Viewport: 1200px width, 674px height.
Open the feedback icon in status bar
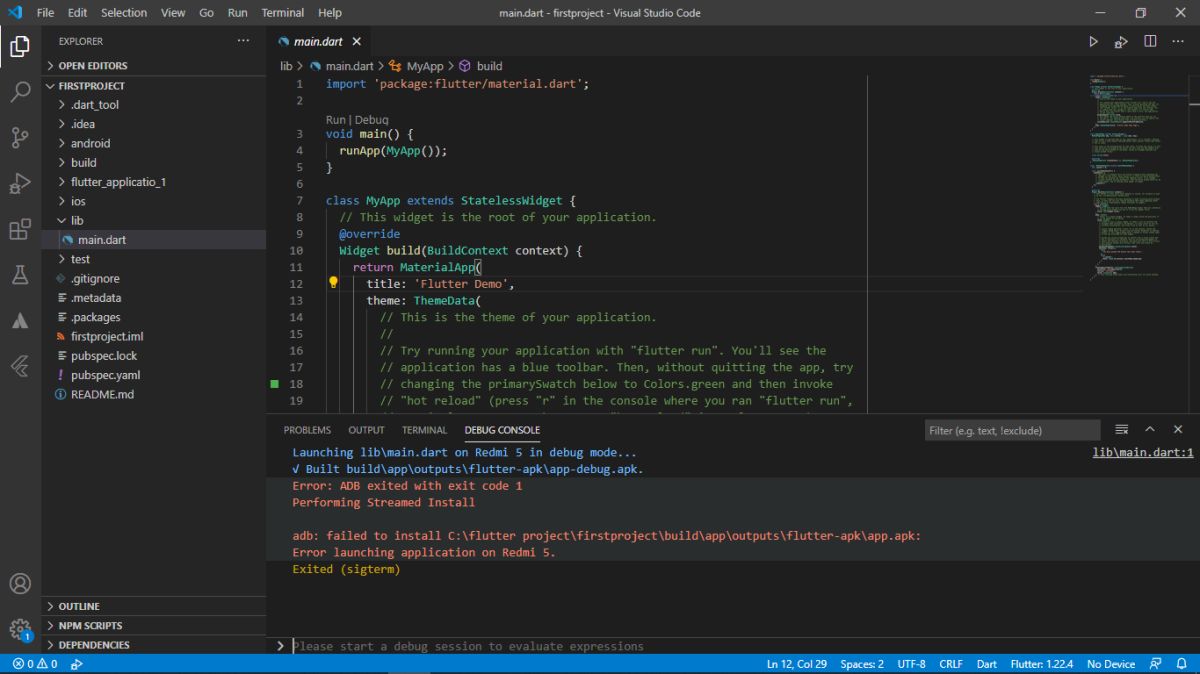(x=1155, y=664)
